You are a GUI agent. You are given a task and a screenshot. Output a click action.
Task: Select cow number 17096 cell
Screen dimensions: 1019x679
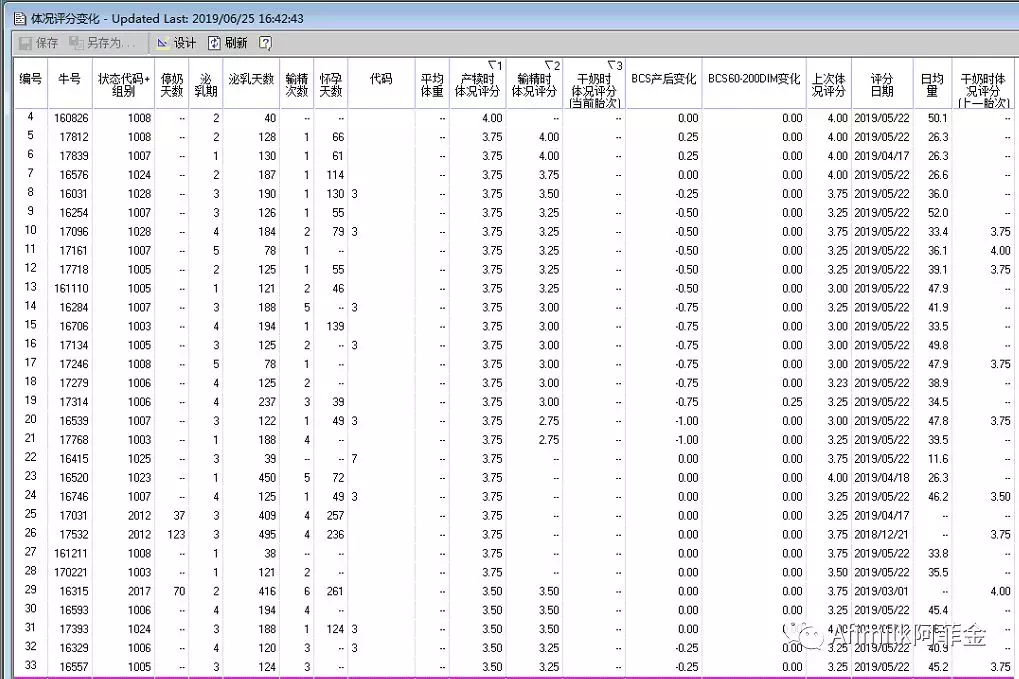[x=74, y=231]
